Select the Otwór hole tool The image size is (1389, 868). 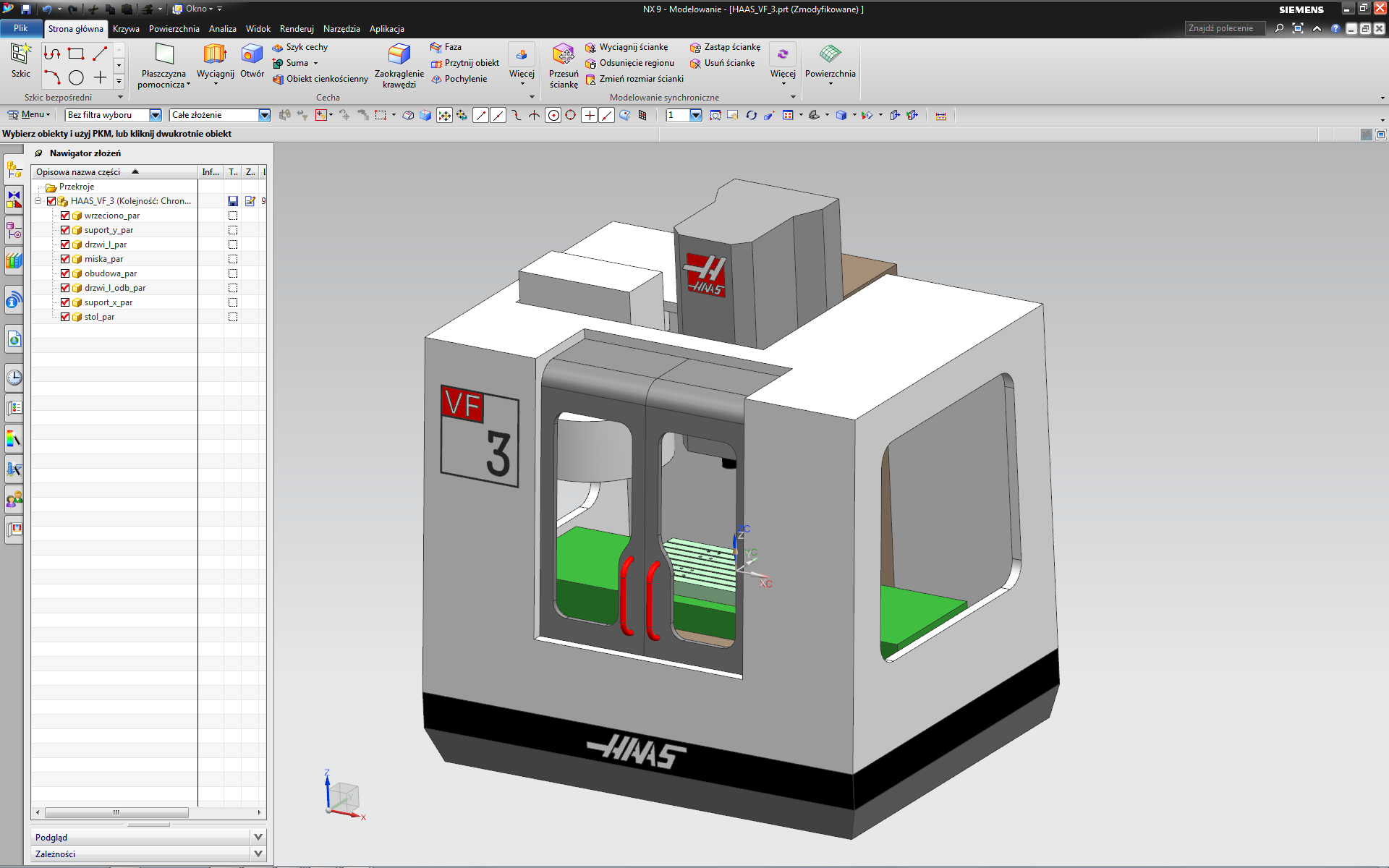tap(252, 60)
